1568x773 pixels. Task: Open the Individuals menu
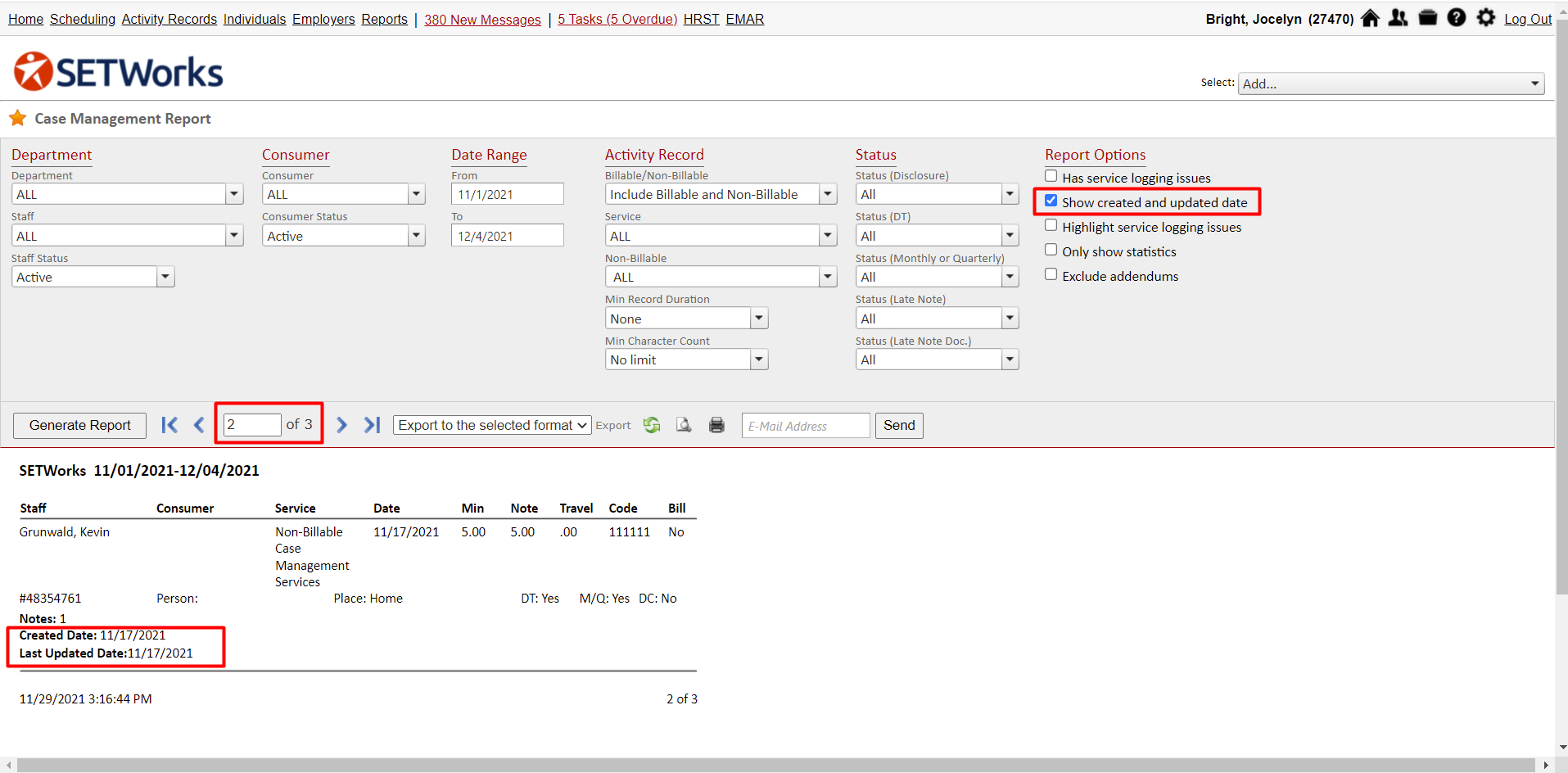tap(255, 19)
